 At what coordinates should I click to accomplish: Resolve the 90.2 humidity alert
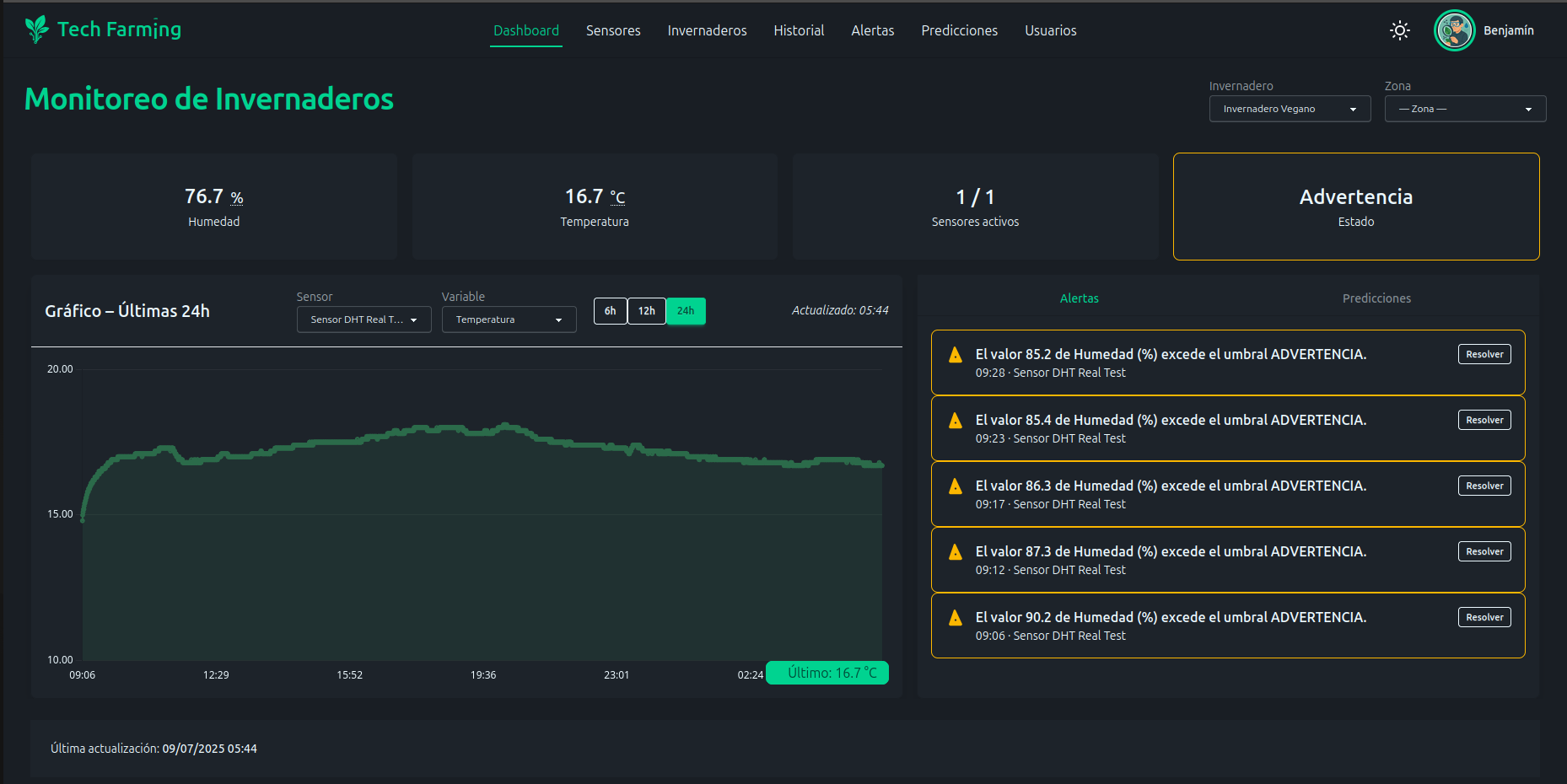click(1484, 617)
